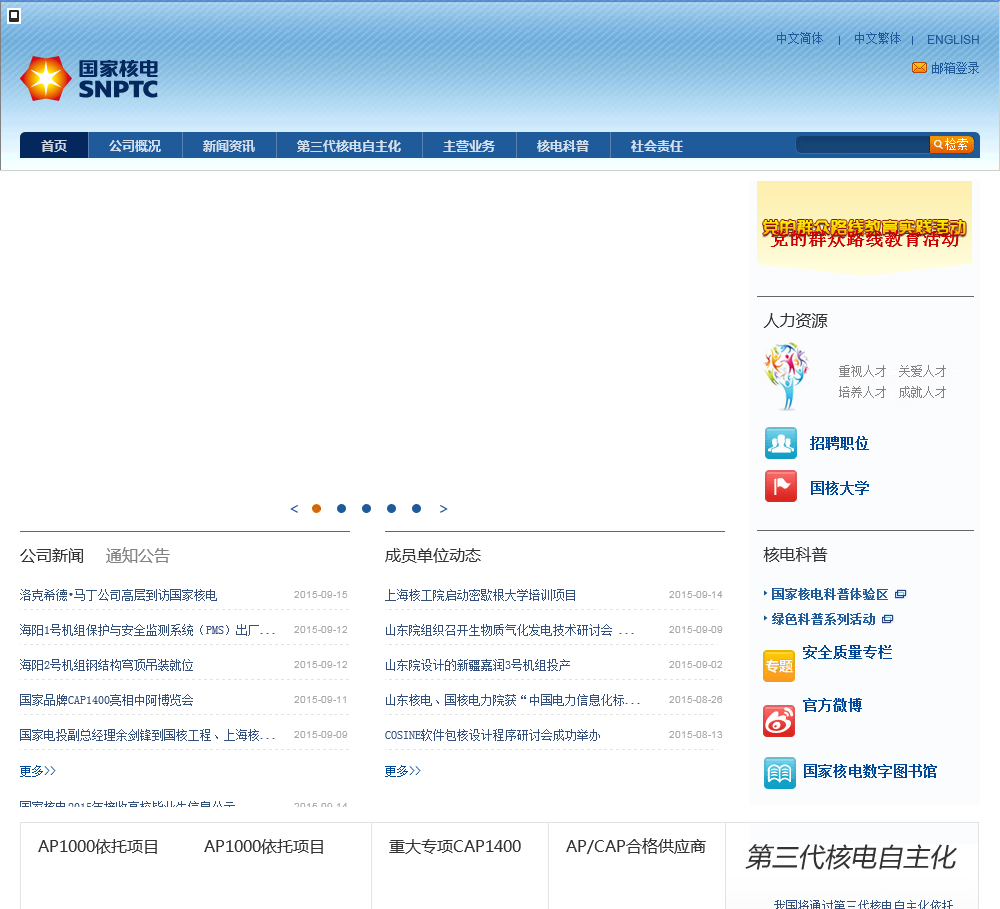Image resolution: width=1000 pixels, height=909 pixels.
Task: Click the SNPTC sun logo
Action: (45, 78)
